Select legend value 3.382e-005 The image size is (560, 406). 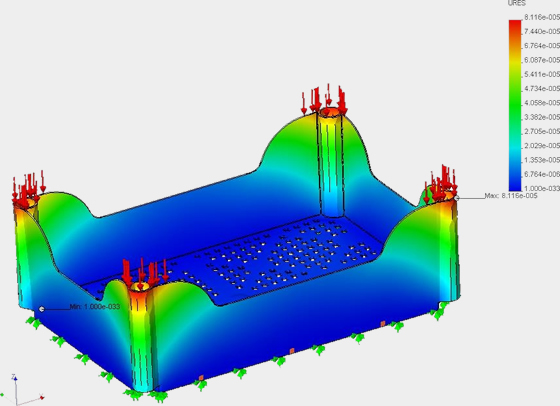pos(541,117)
